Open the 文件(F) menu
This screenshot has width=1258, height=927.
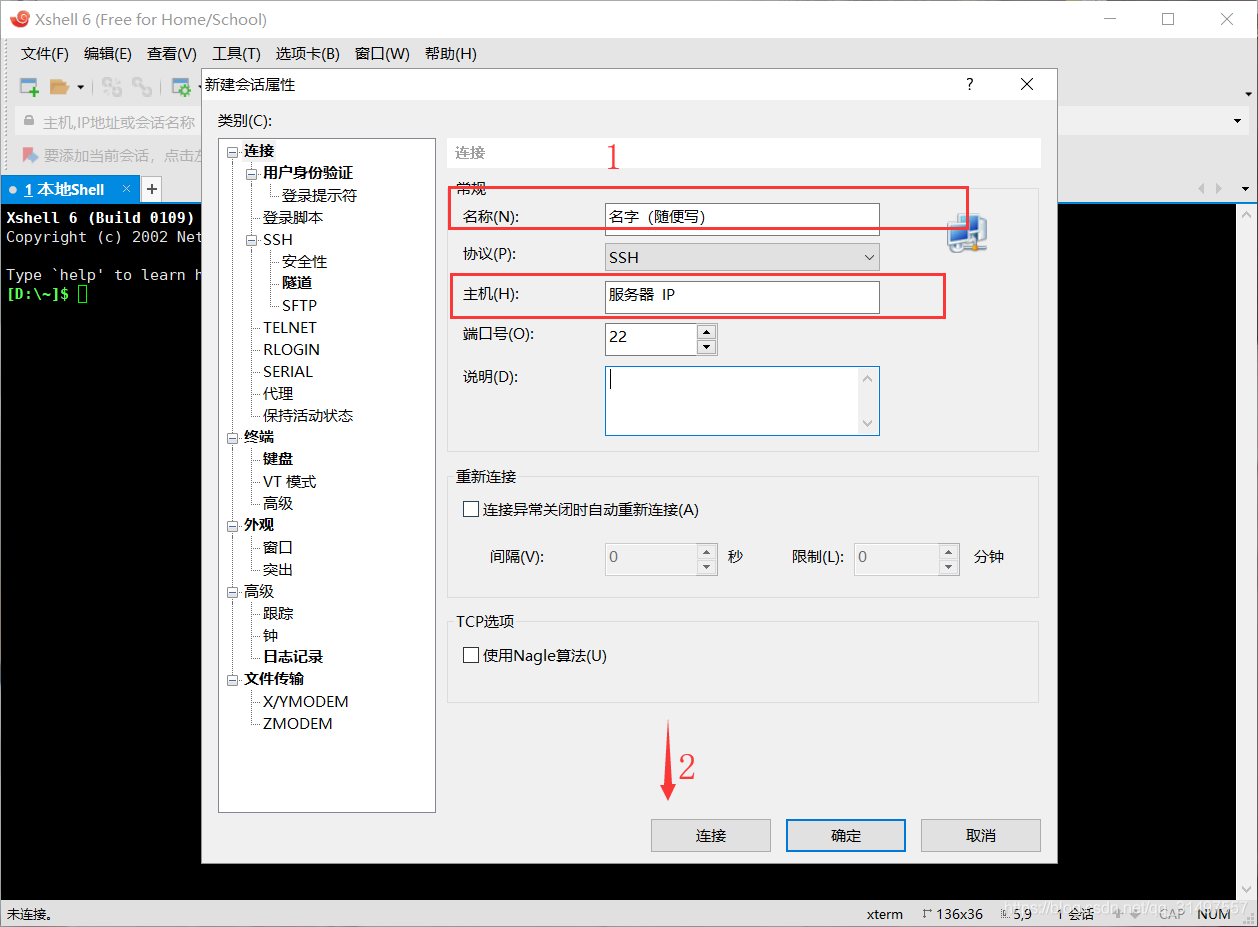tap(45, 54)
